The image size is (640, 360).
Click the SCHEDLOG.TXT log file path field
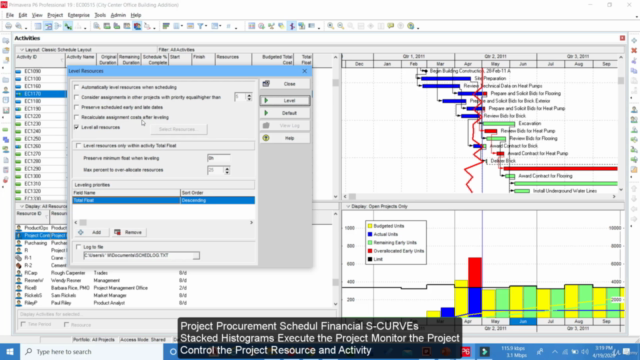[139, 256]
